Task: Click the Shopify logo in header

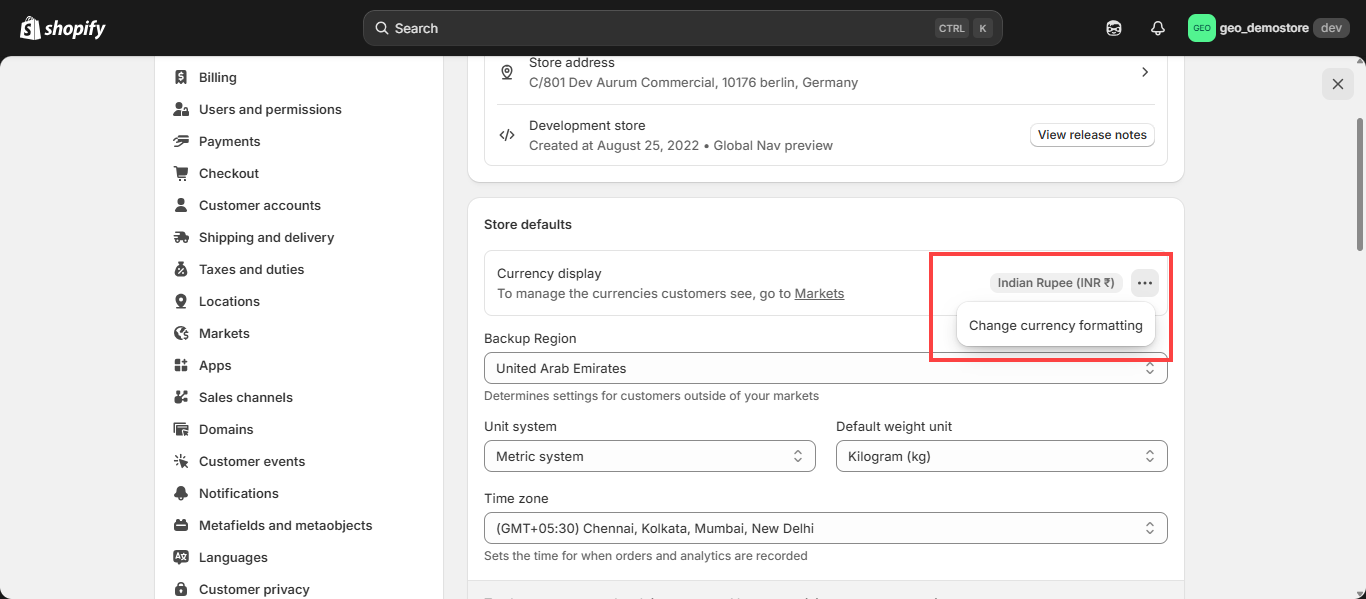Action: (63, 28)
